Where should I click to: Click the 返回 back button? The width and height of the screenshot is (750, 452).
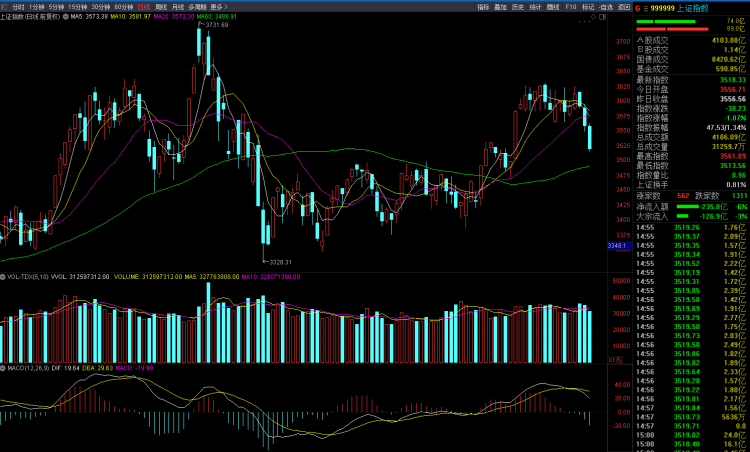pos(622,7)
